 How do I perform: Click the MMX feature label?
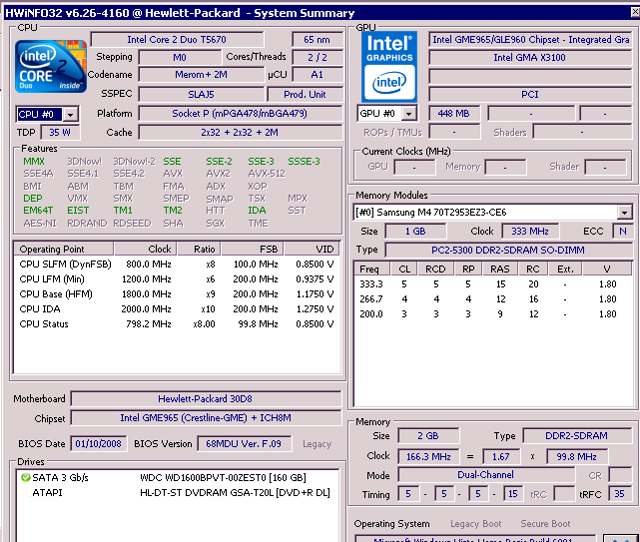pyautogui.click(x=34, y=162)
